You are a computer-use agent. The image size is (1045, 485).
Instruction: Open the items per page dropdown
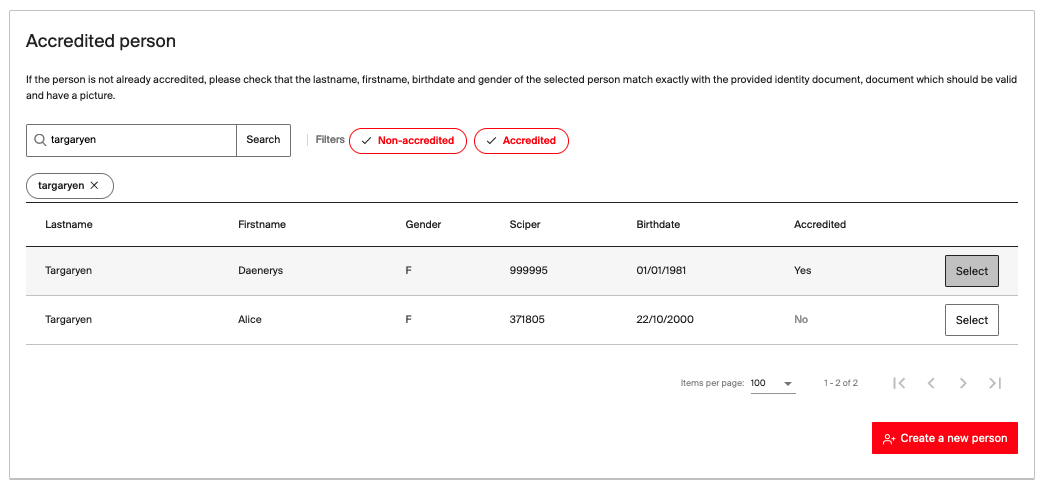pyautogui.click(x=772, y=383)
